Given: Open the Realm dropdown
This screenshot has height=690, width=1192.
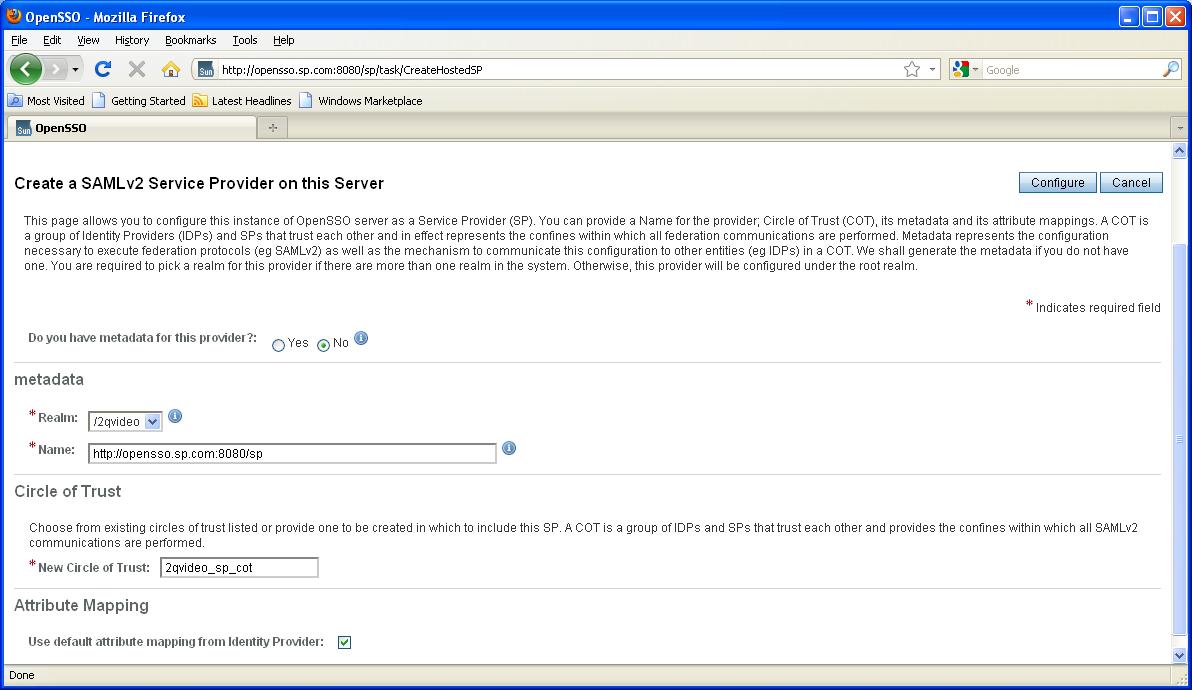Looking at the screenshot, I should (x=125, y=421).
